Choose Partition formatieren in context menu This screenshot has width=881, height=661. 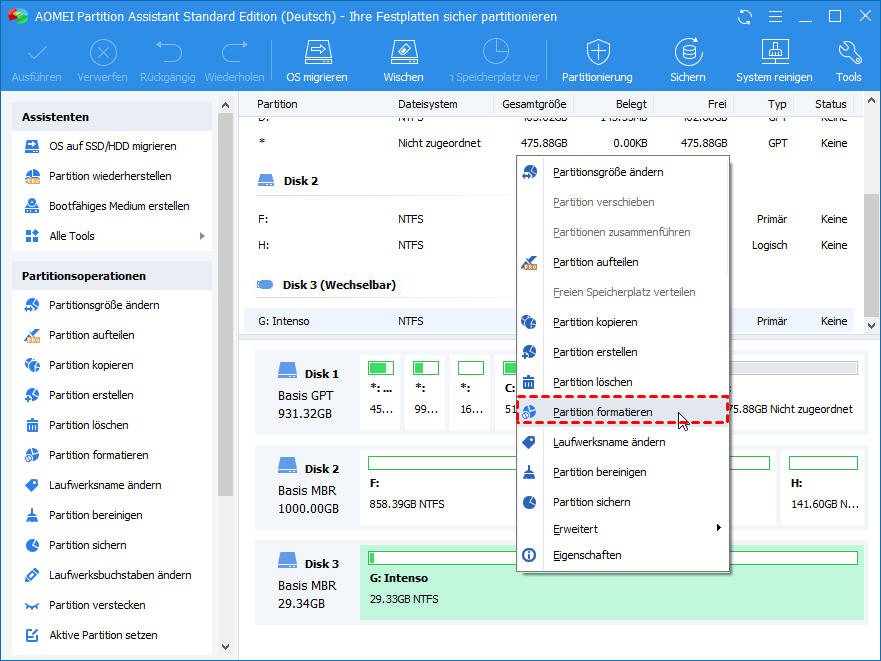(x=623, y=412)
